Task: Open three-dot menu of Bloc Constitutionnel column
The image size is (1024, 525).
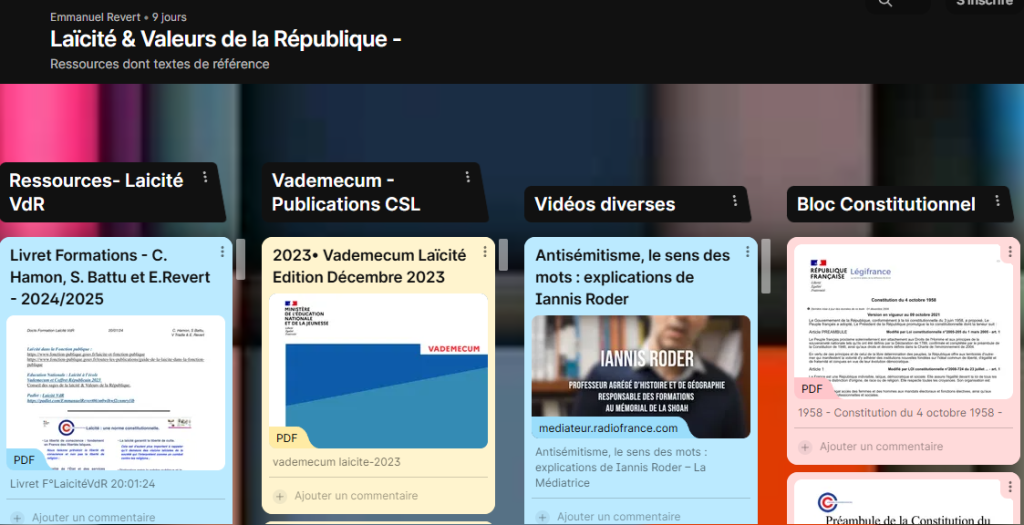Action: tap(997, 200)
